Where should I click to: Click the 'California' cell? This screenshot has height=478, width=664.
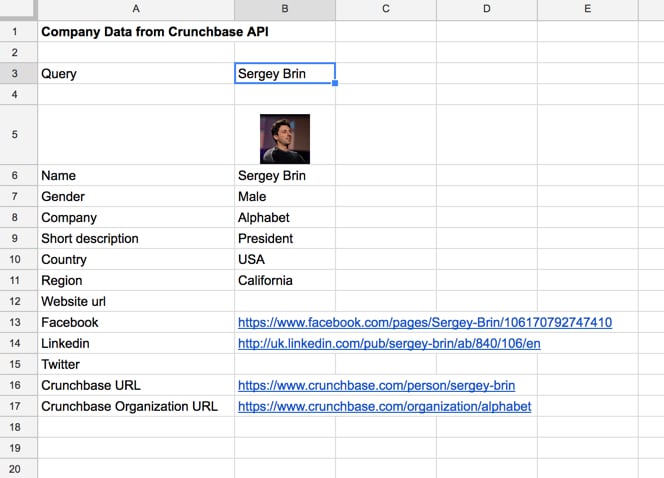point(285,280)
